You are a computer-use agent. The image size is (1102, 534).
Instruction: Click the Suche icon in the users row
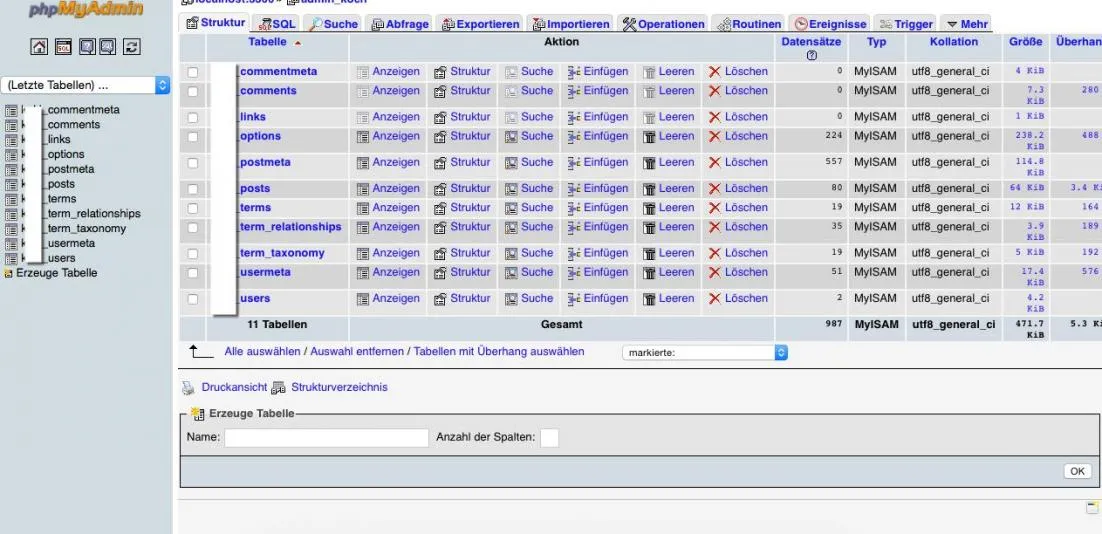[511, 299]
